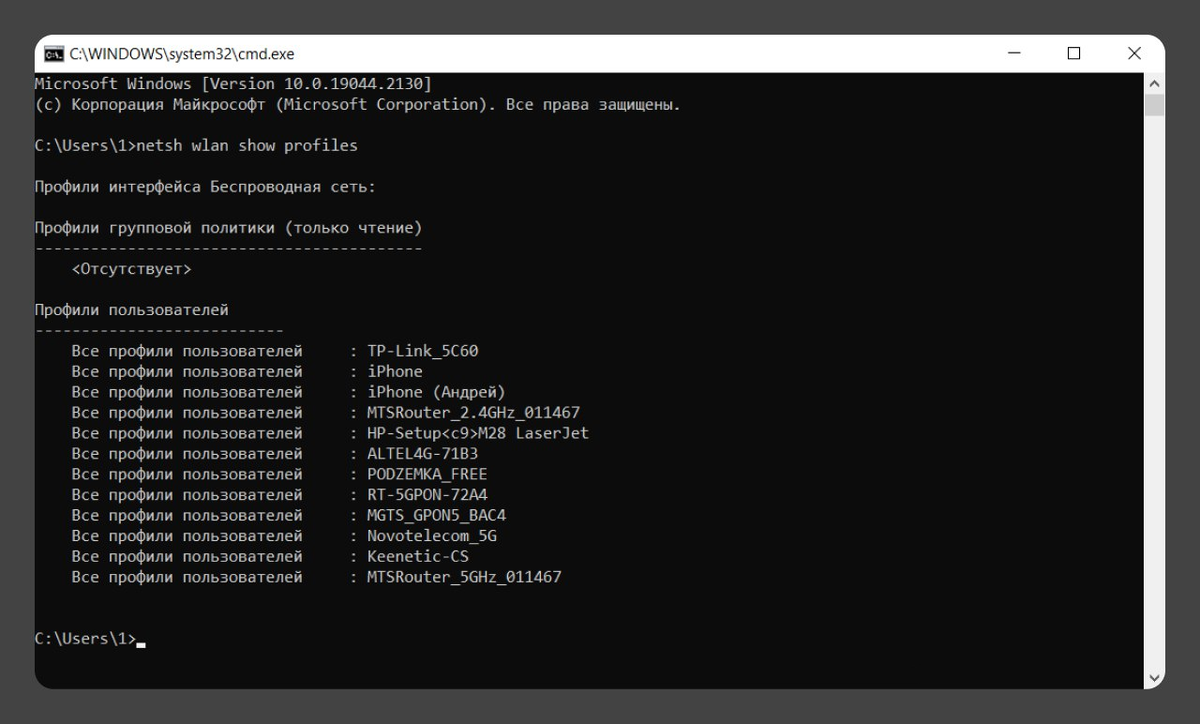This screenshot has height=724, width=1200.
Task: Click the scrollbar up arrow
Action: point(1154,83)
